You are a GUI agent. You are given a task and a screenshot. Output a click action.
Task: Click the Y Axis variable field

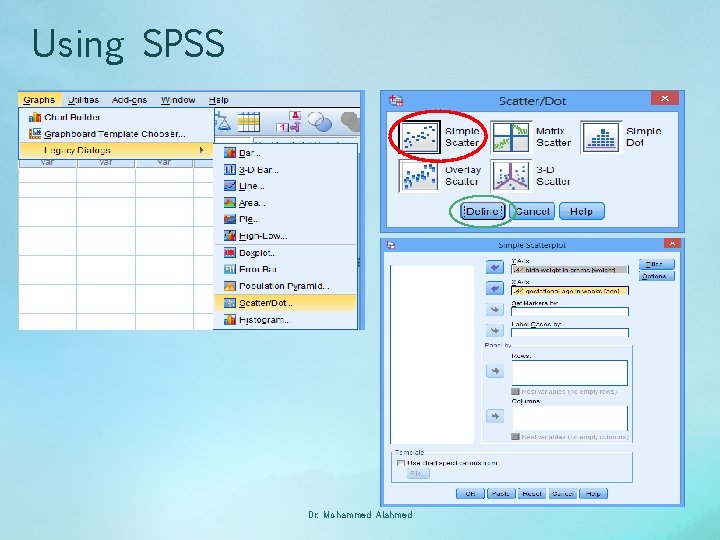pos(569,270)
